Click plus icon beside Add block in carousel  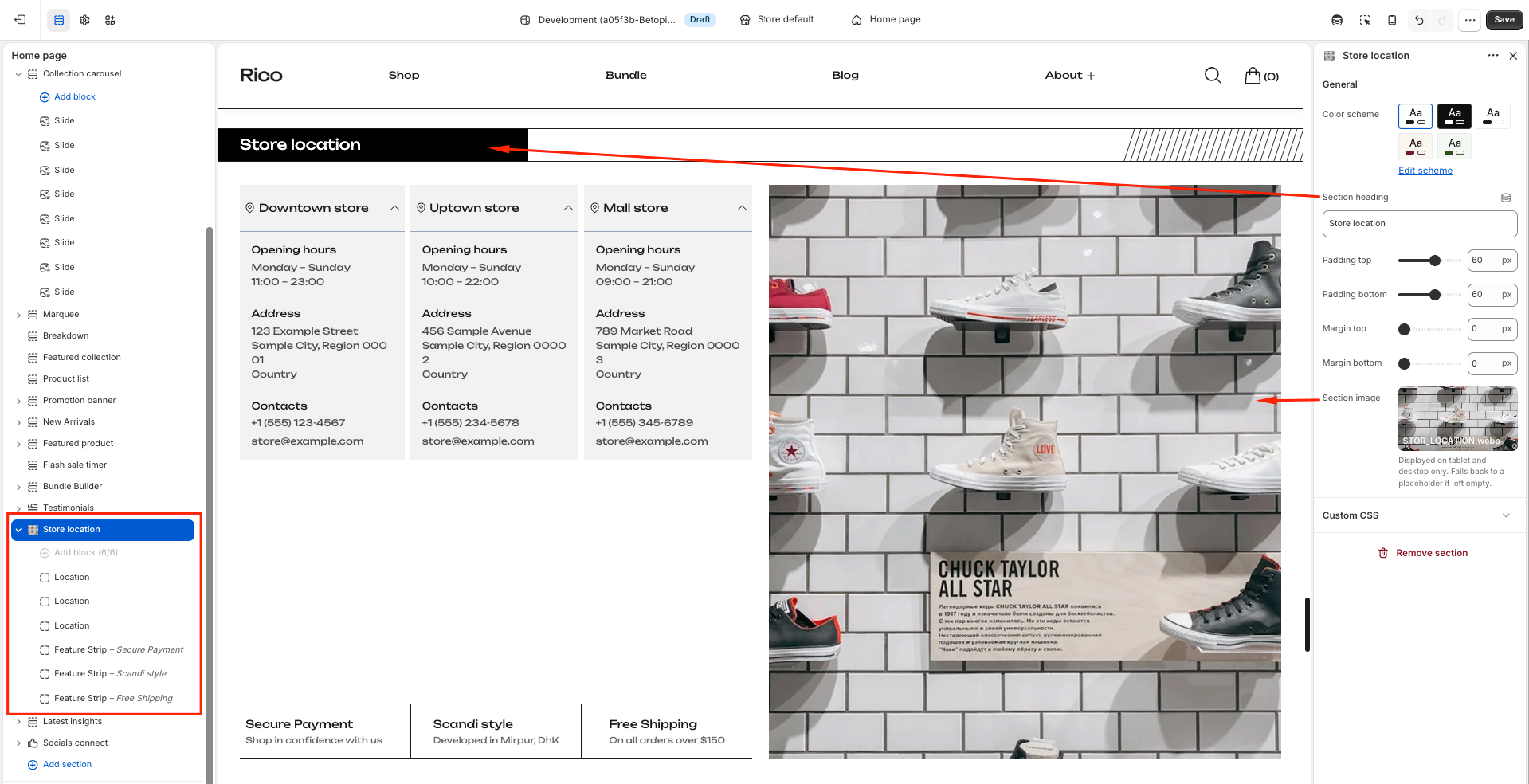click(x=45, y=97)
